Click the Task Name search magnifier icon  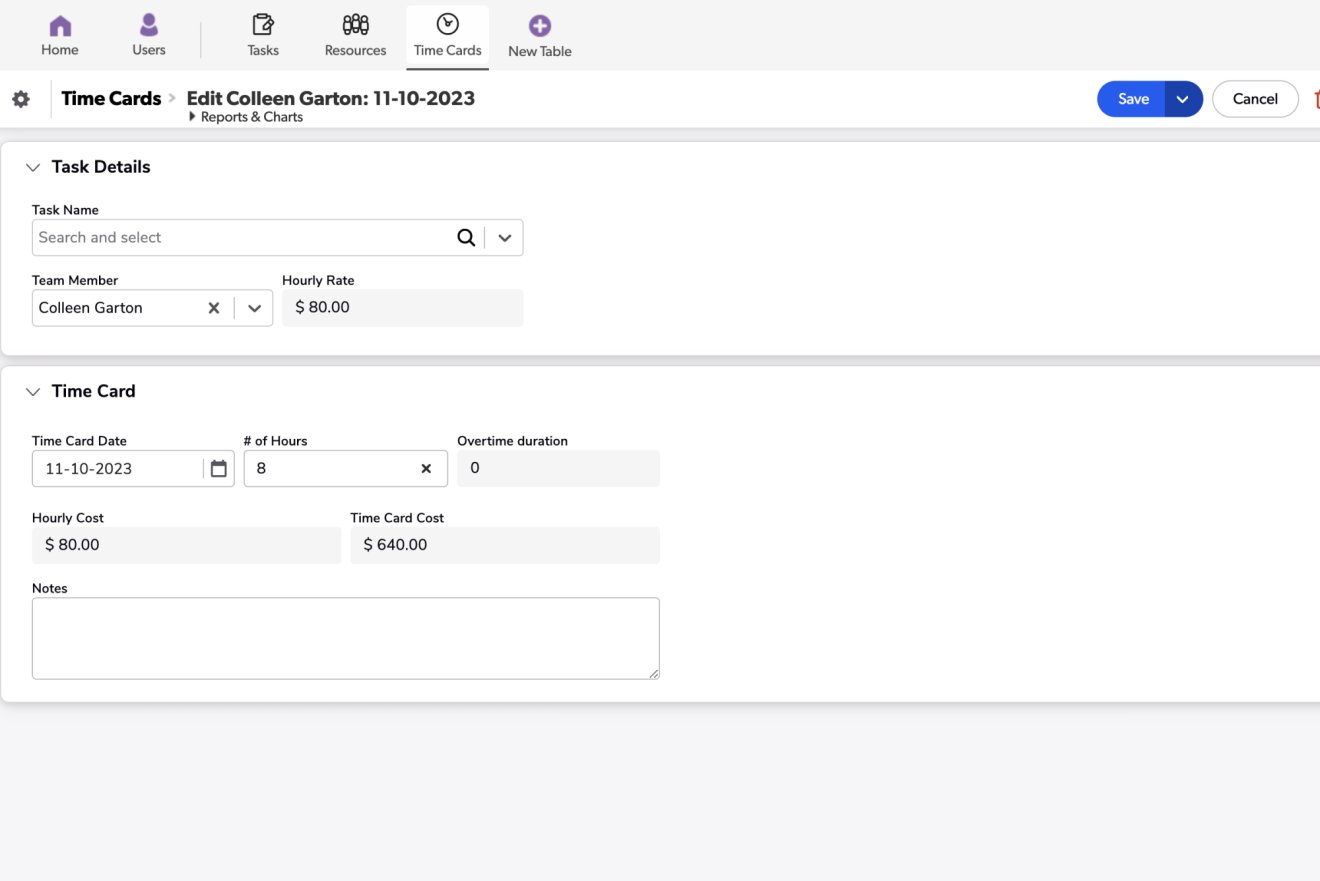pos(466,238)
